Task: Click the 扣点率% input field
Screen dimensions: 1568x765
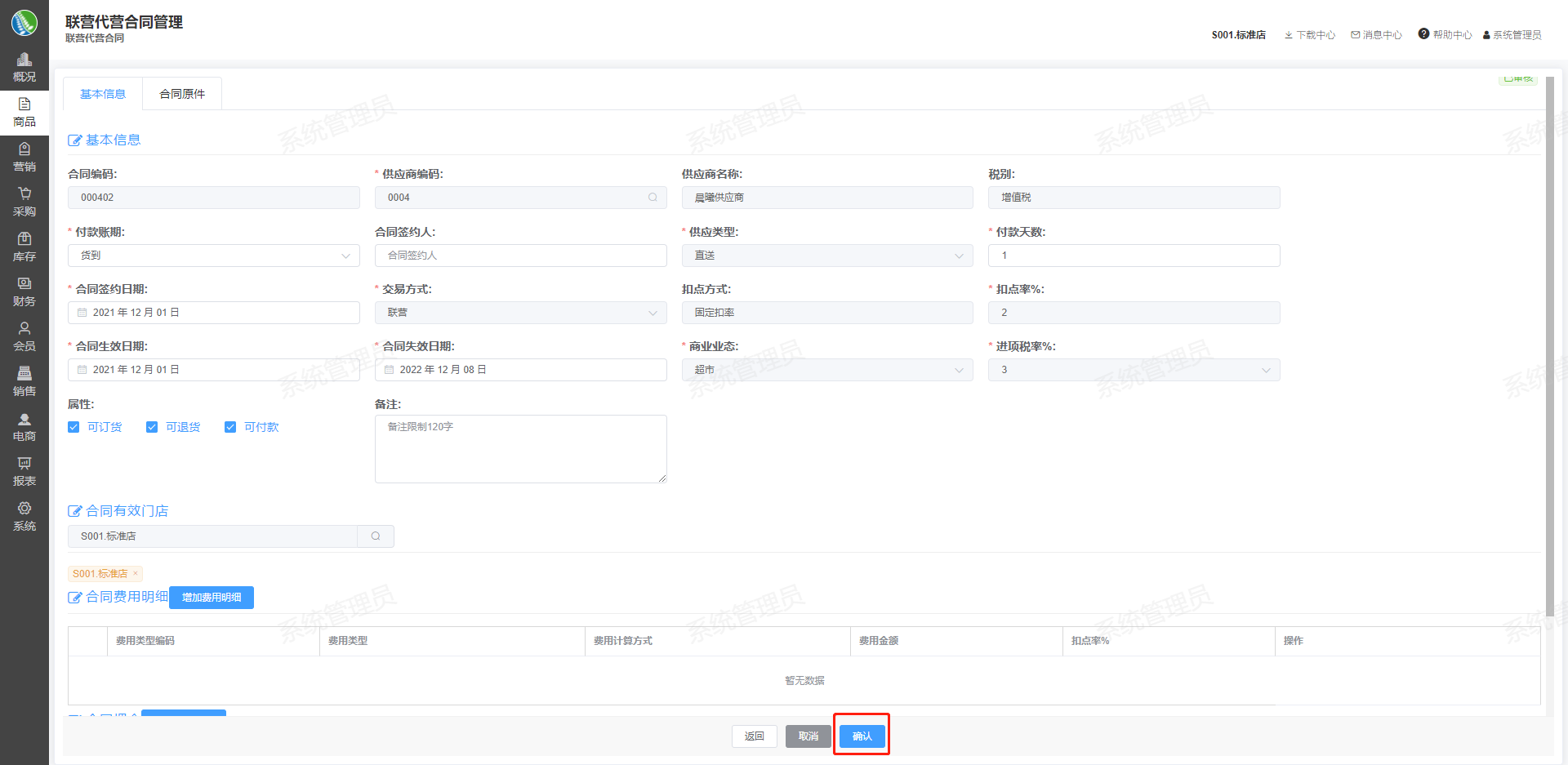Action: 1134,313
